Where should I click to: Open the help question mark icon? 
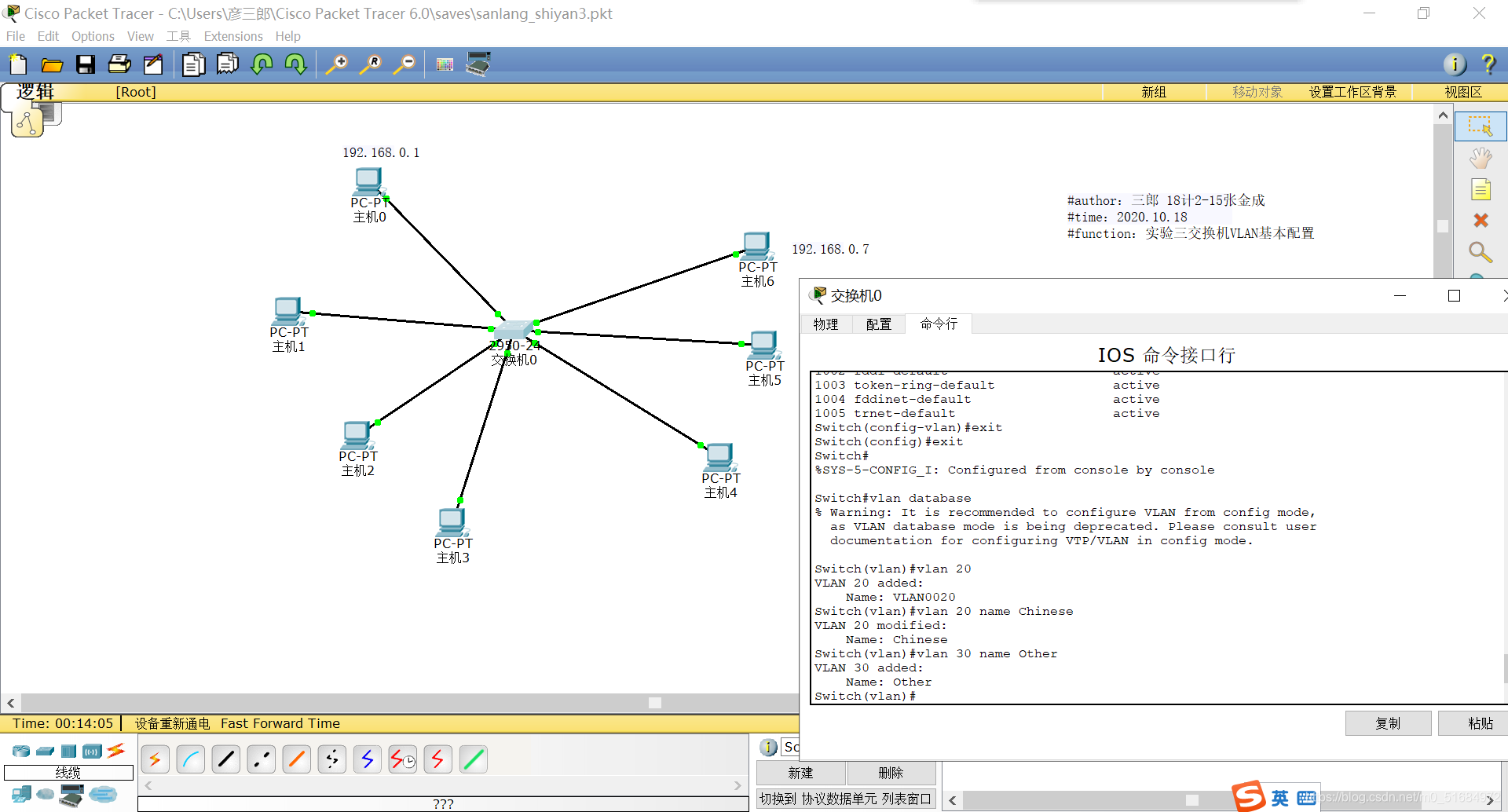(x=1488, y=64)
